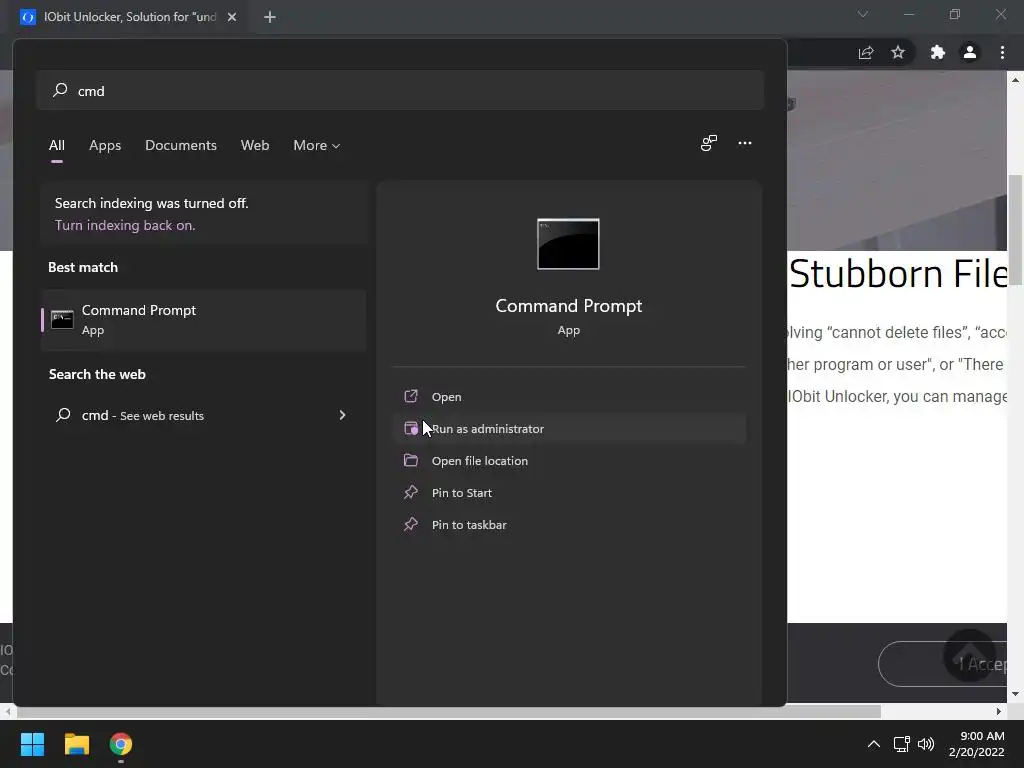Launch File Explorer from the taskbar

click(76, 744)
